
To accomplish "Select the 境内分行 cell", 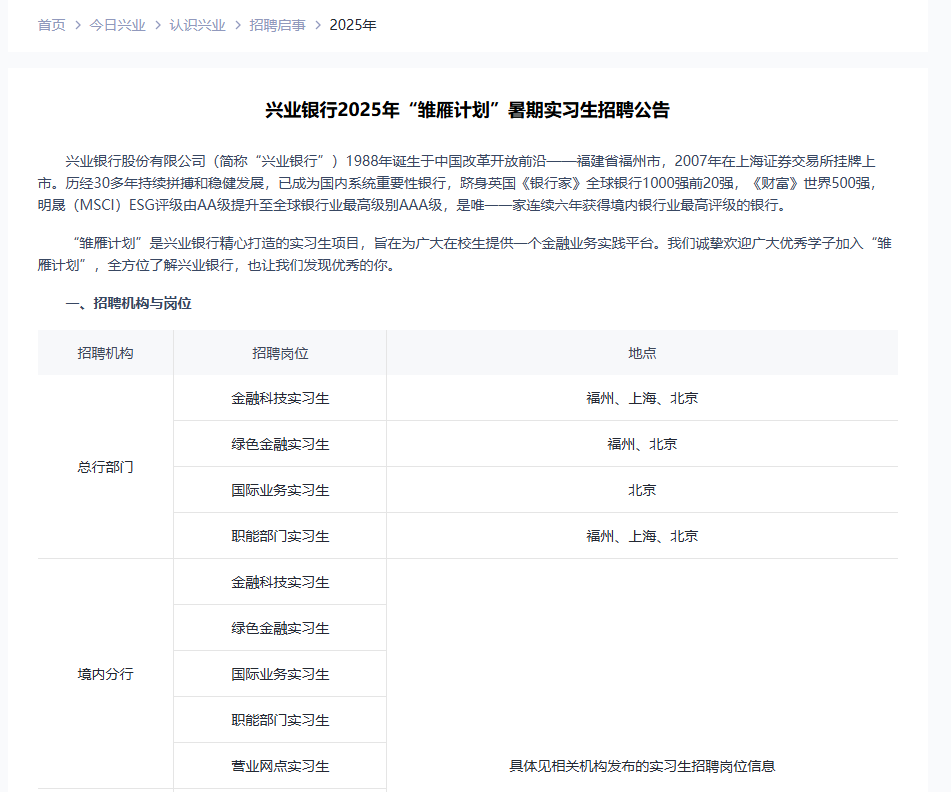I will [x=106, y=674].
